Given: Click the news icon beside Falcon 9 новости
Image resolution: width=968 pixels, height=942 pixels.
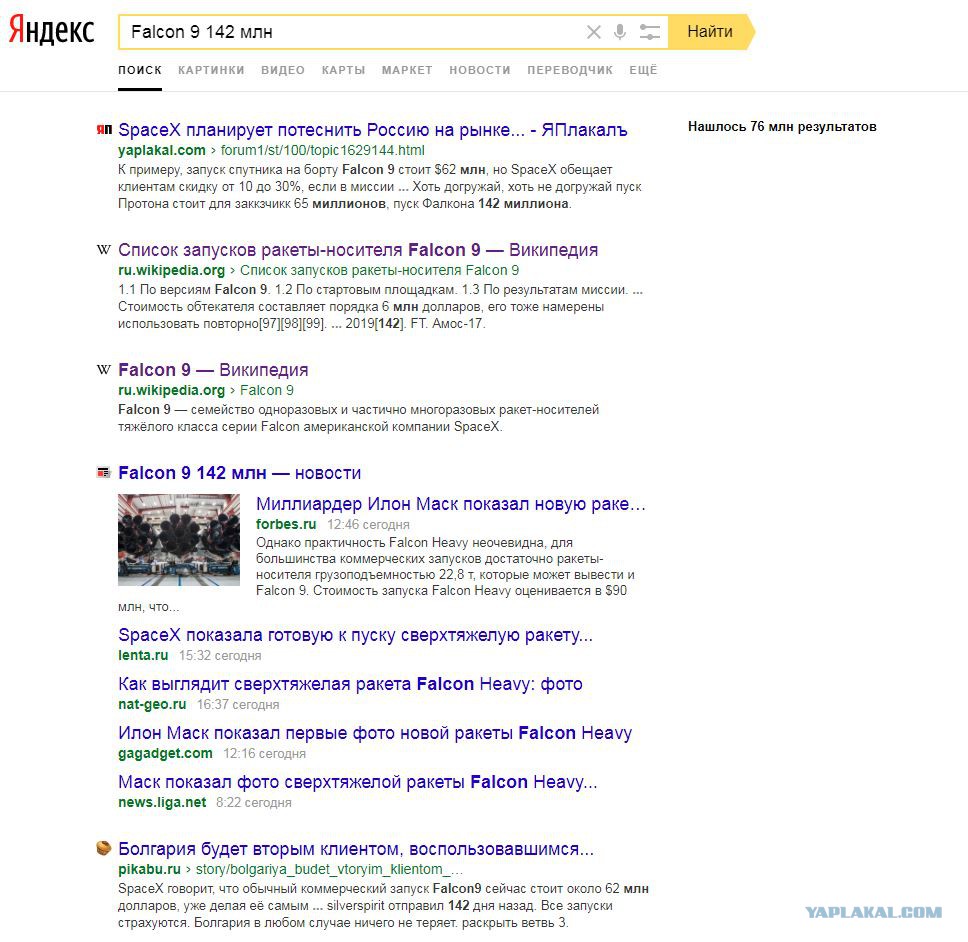Looking at the screenshot, I should [103, 473].
